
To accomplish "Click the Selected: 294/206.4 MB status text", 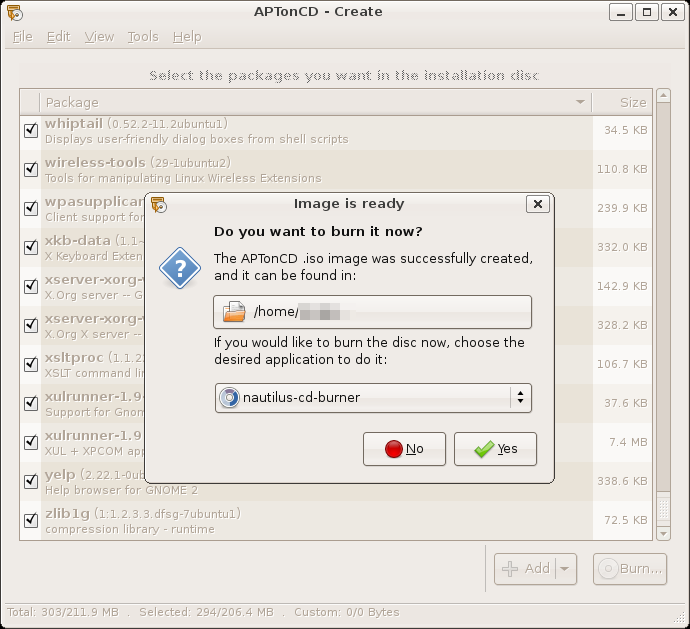I will [206, 612].
